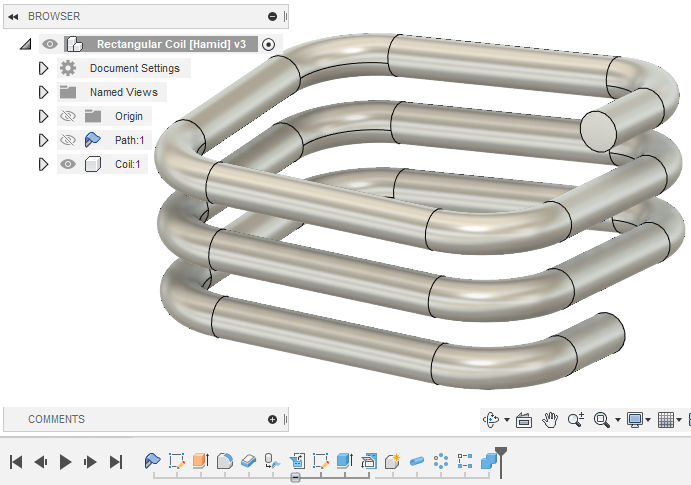Click the Look At camera icon

point(523,420)
